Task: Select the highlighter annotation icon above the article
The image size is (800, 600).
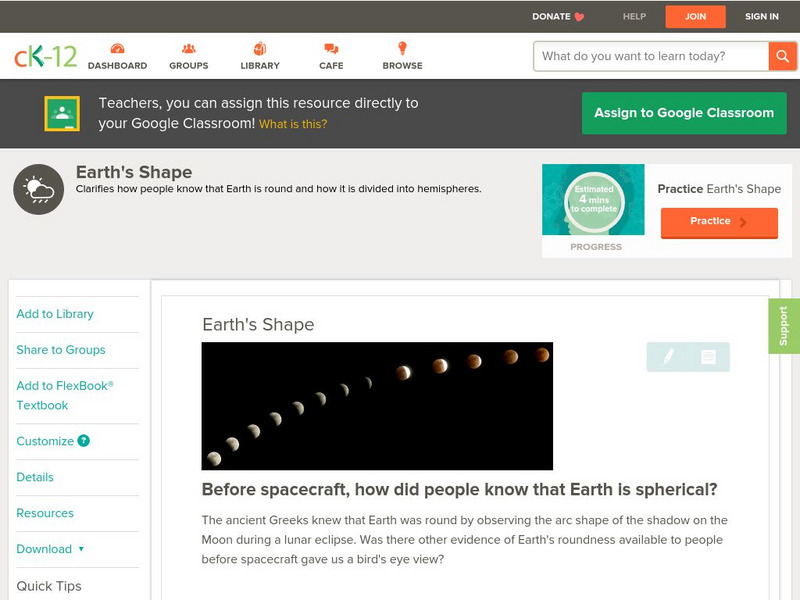Action: [668, 355]
